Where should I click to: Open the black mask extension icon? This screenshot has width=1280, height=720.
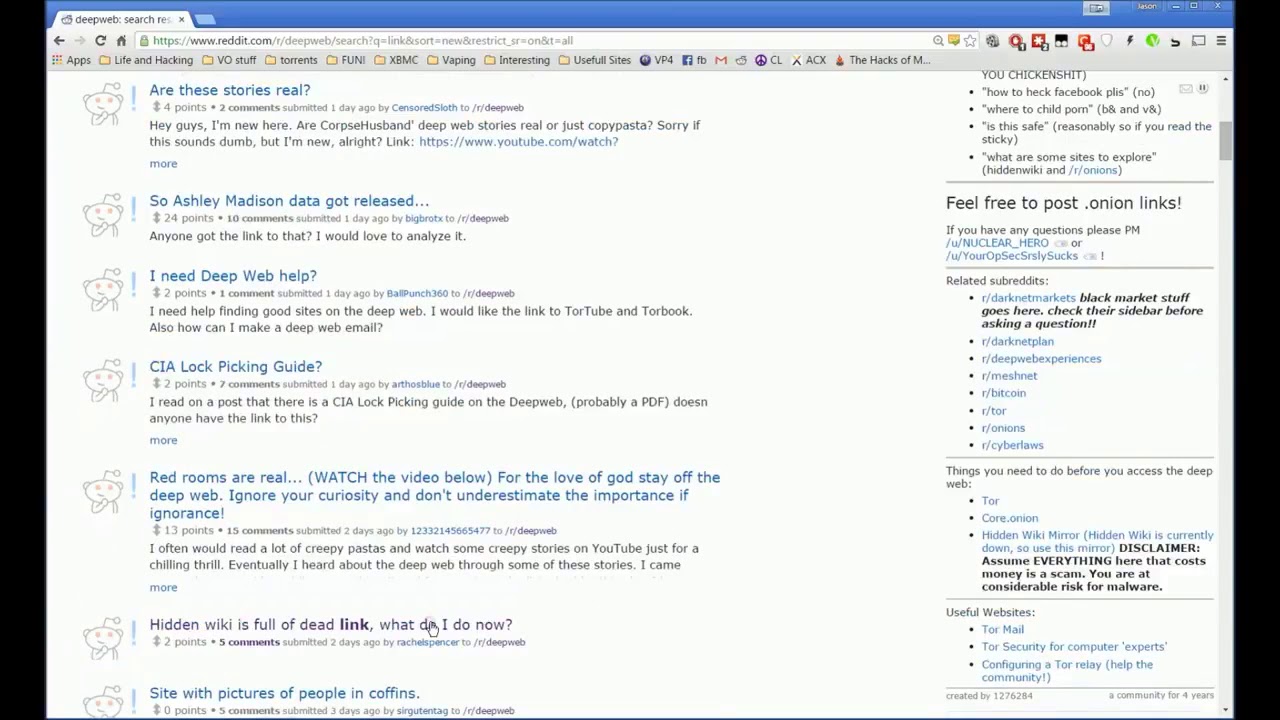coord(1062,41)
